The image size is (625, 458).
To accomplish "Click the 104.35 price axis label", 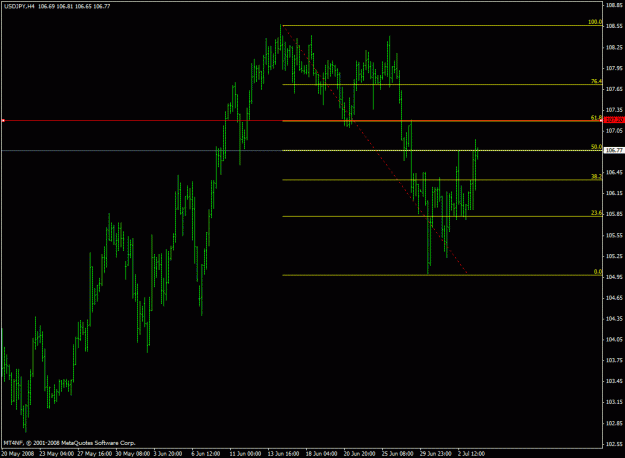I will click(x=614, y=318).
